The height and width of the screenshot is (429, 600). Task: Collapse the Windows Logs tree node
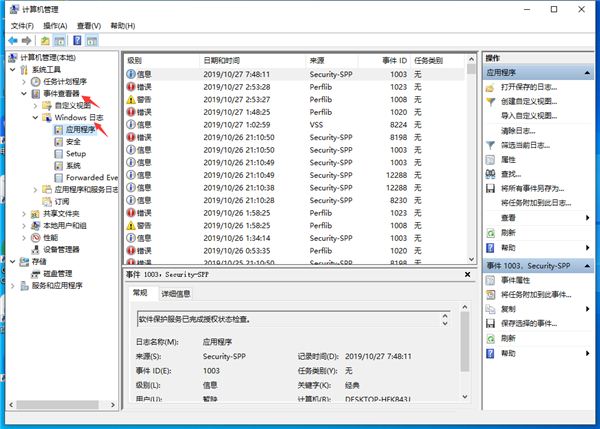[36, 117]
